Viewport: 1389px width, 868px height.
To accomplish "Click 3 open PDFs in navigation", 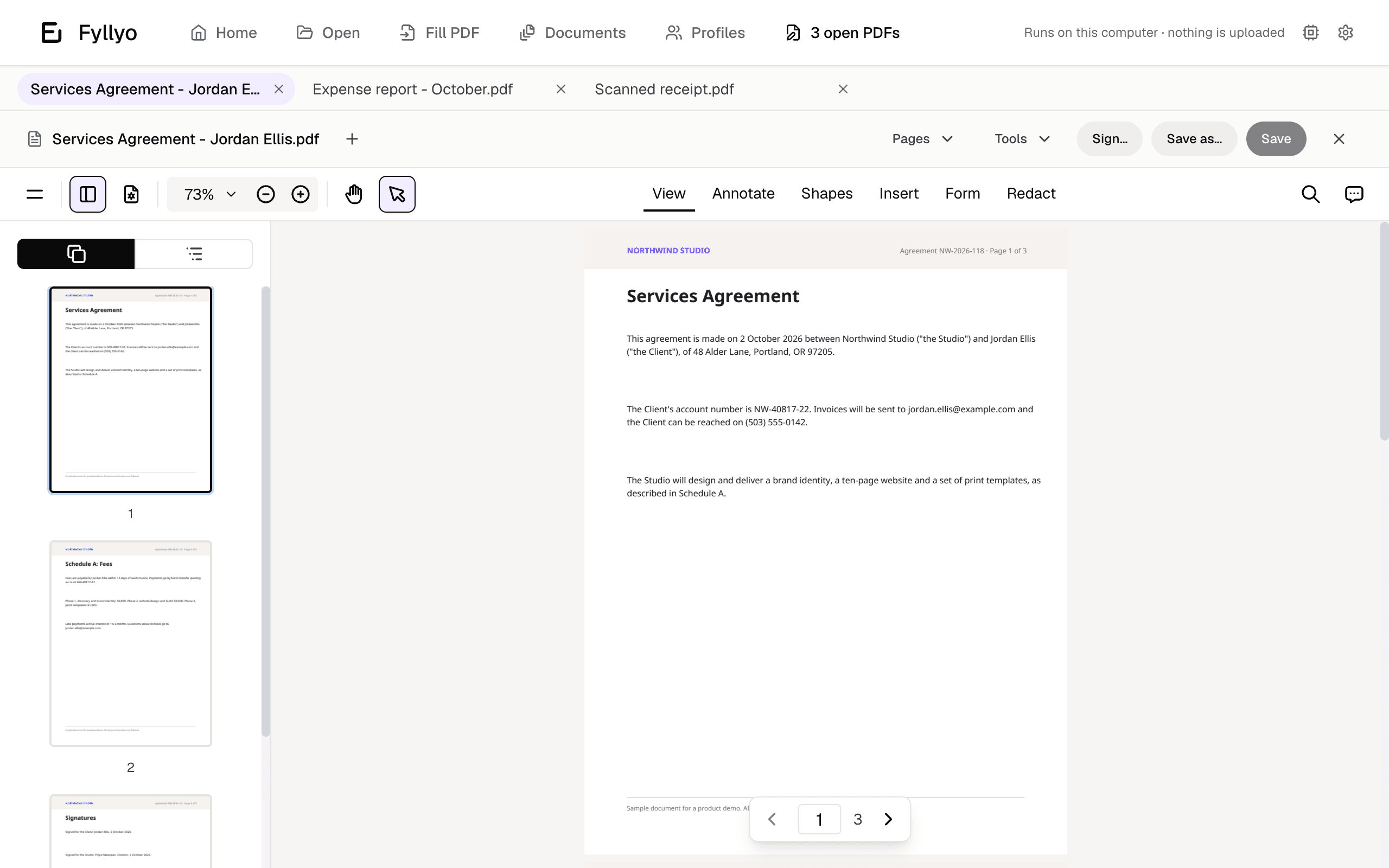I will [843, 33].
